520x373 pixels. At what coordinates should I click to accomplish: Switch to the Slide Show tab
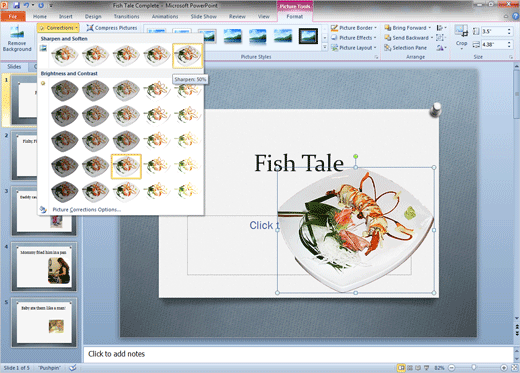tap(203, 16)
